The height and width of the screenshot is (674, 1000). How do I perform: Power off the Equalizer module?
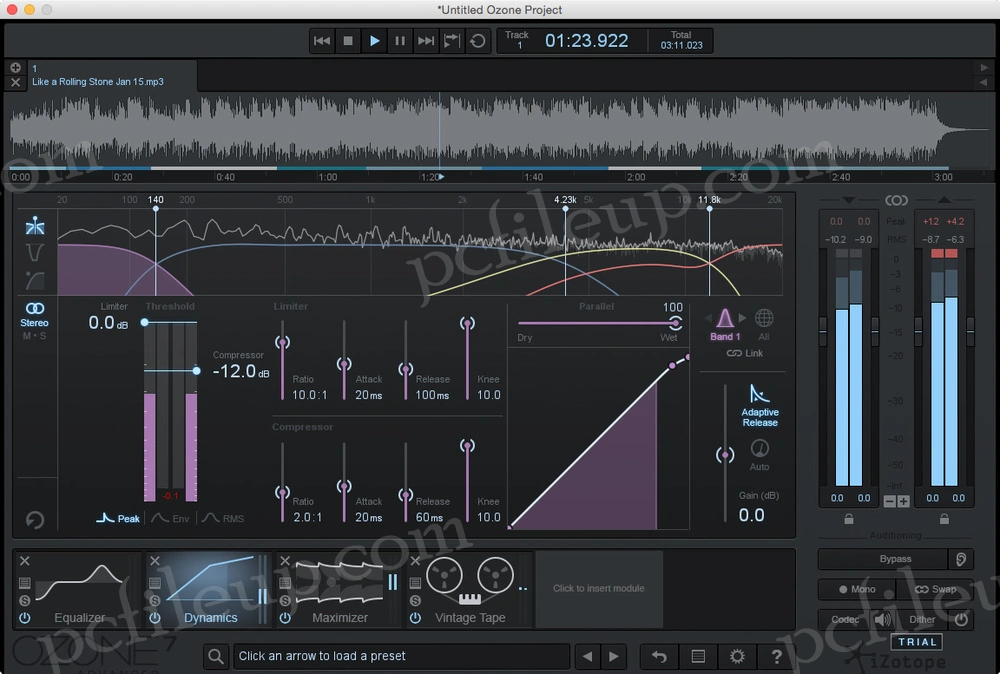tap(25, 618)
